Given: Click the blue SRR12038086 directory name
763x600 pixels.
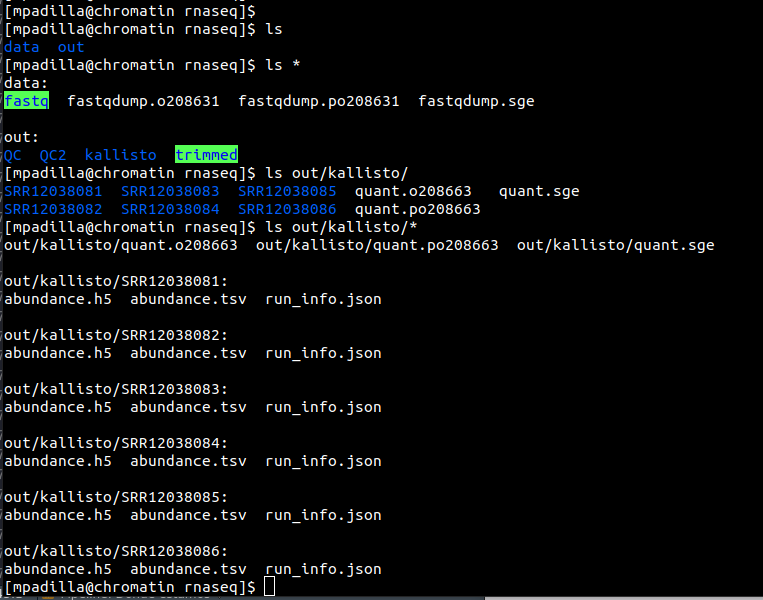Looking at the screenshot, I should [287, 209].
